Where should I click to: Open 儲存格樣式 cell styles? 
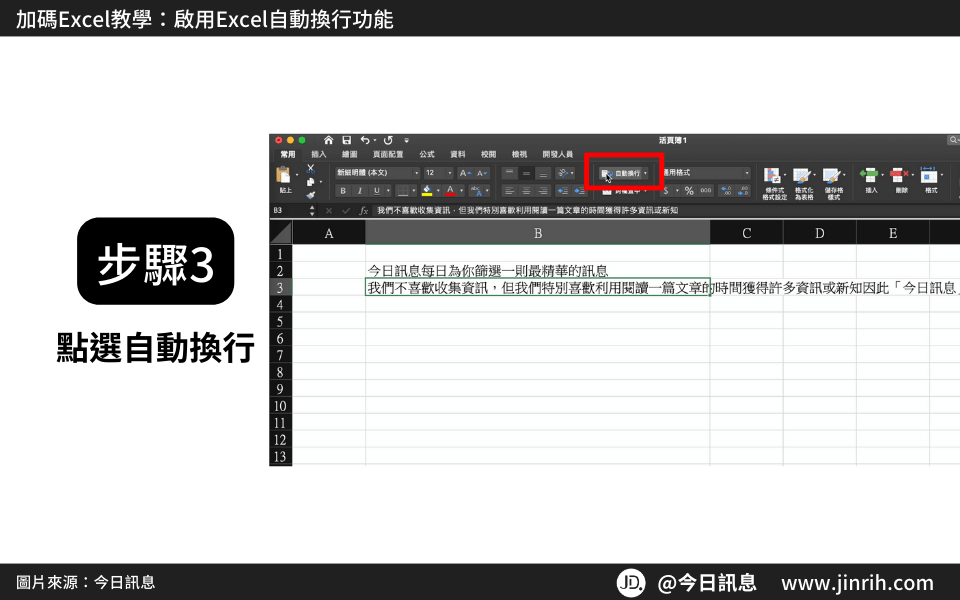click(834, 184)
